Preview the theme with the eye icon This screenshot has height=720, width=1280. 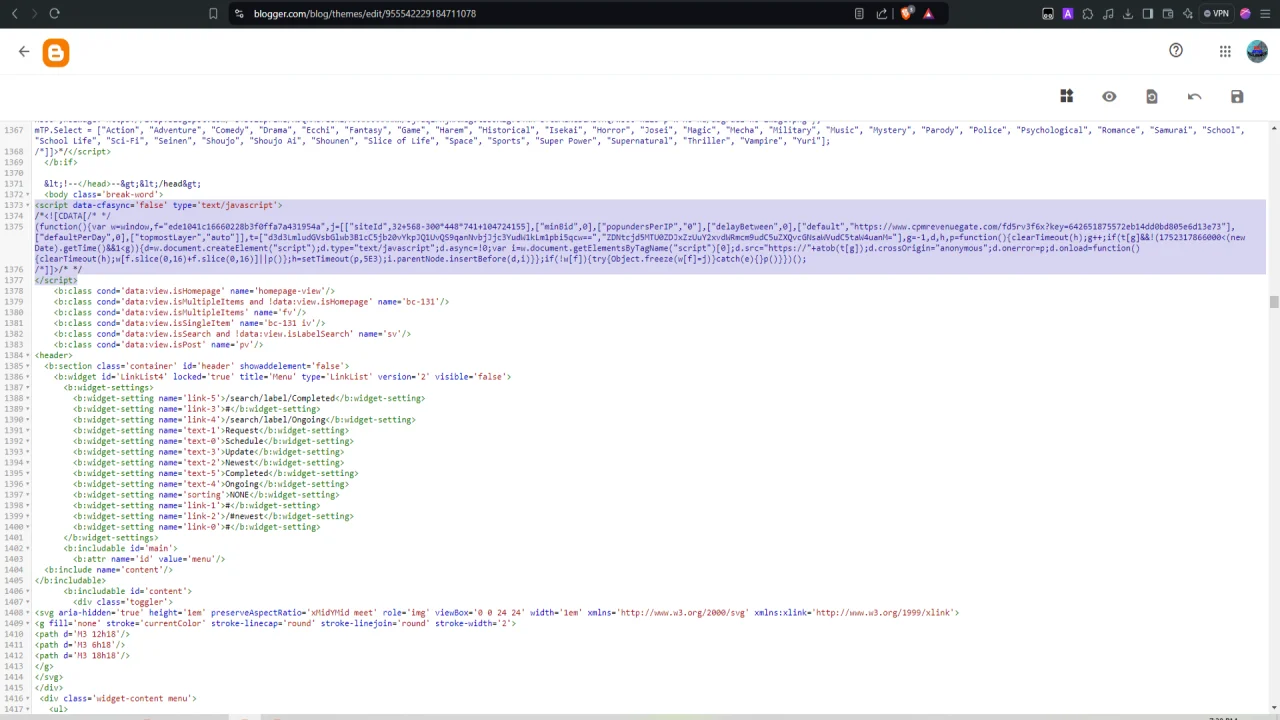click(1109, 97)
